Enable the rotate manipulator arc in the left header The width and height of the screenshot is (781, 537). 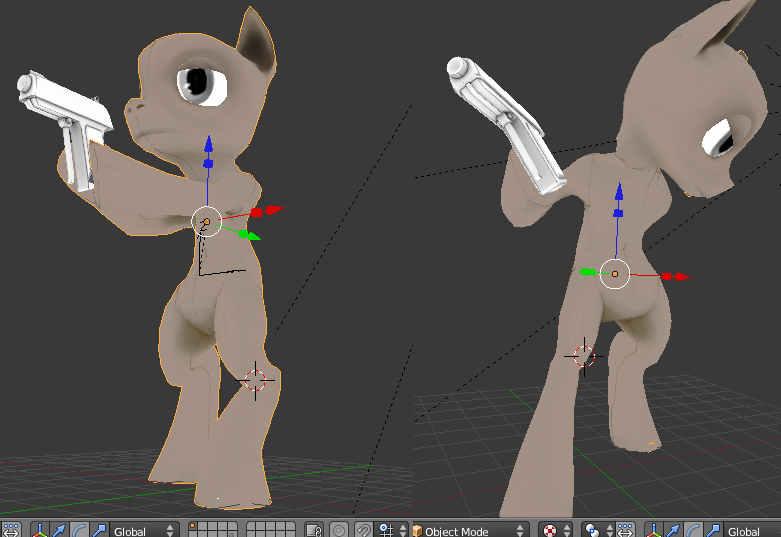tap(79, 530)
